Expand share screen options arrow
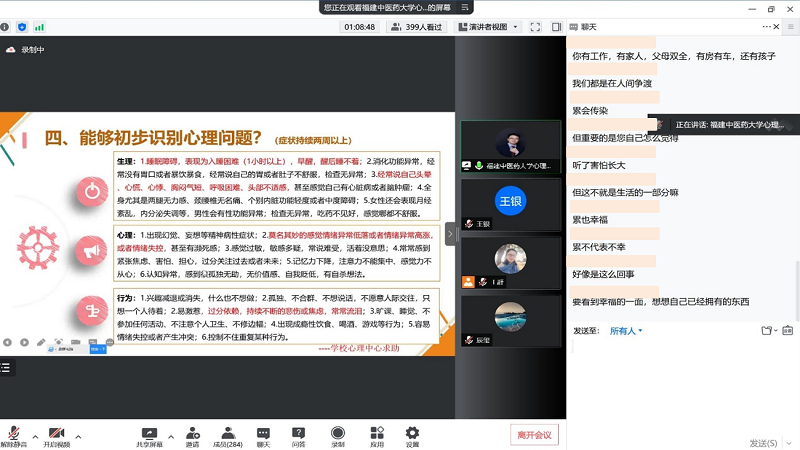 171,437
